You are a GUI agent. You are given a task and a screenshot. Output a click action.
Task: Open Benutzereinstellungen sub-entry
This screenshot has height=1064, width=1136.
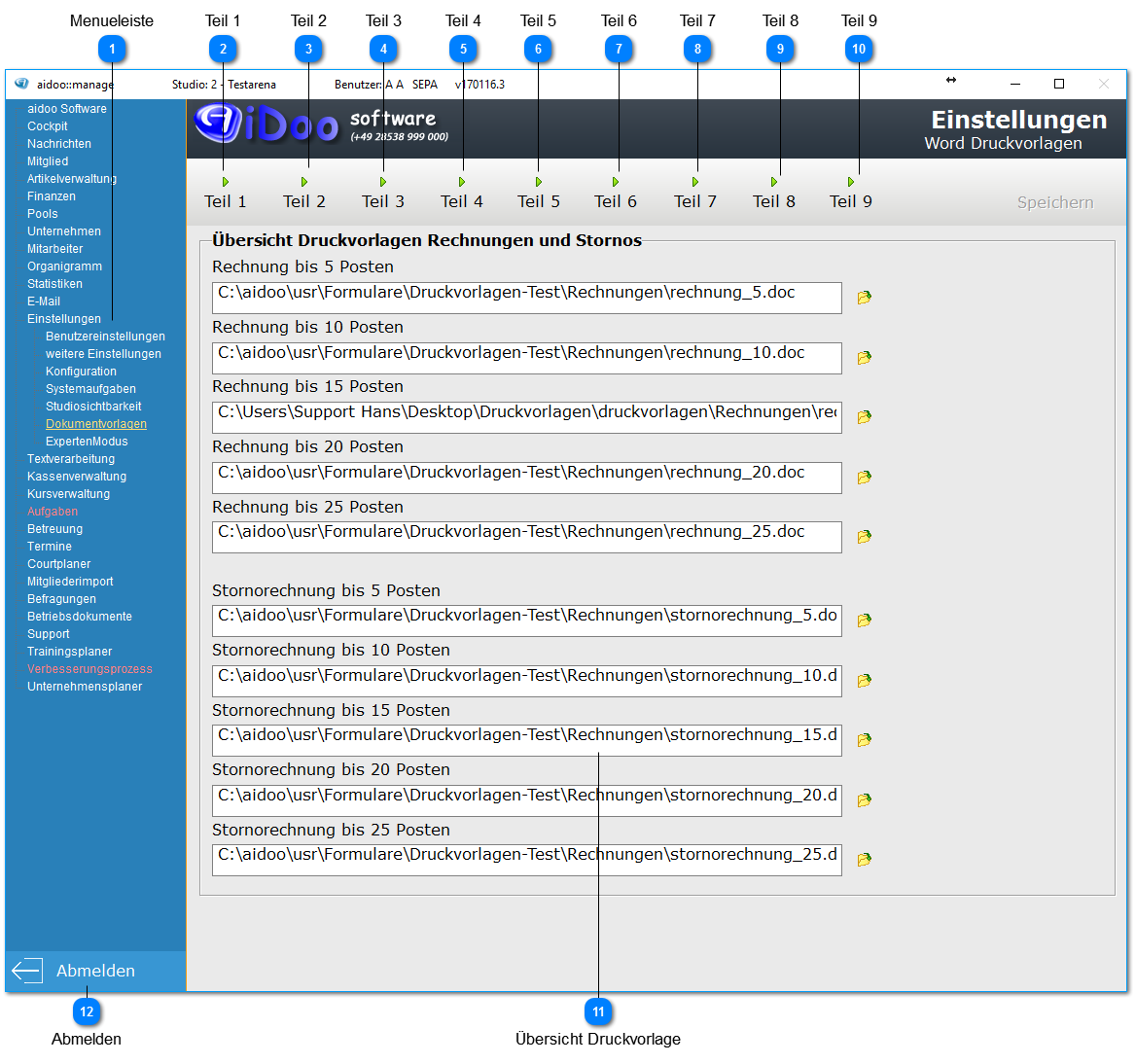click(x=105, y=337)
